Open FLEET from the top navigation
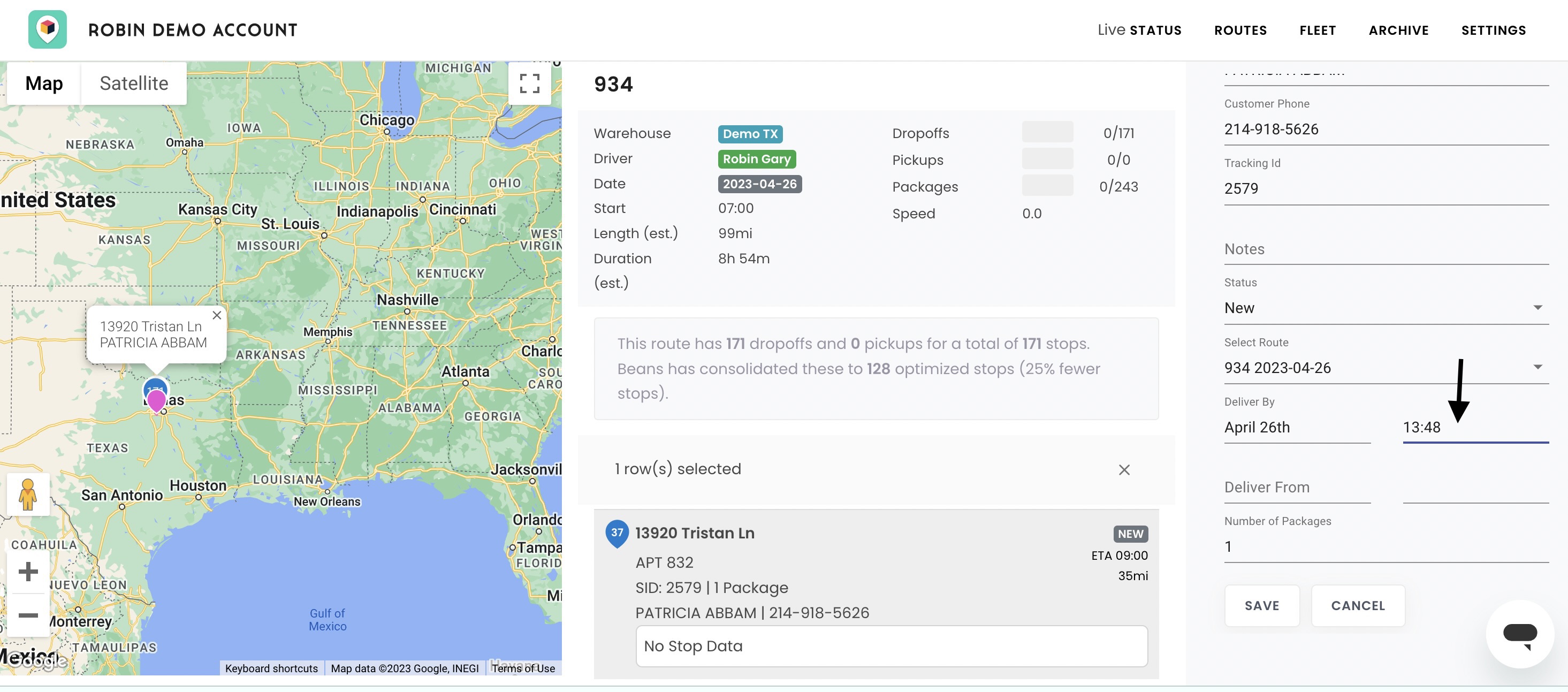This screenshot has height=692, width=1568. click(x=1317, y=30)
